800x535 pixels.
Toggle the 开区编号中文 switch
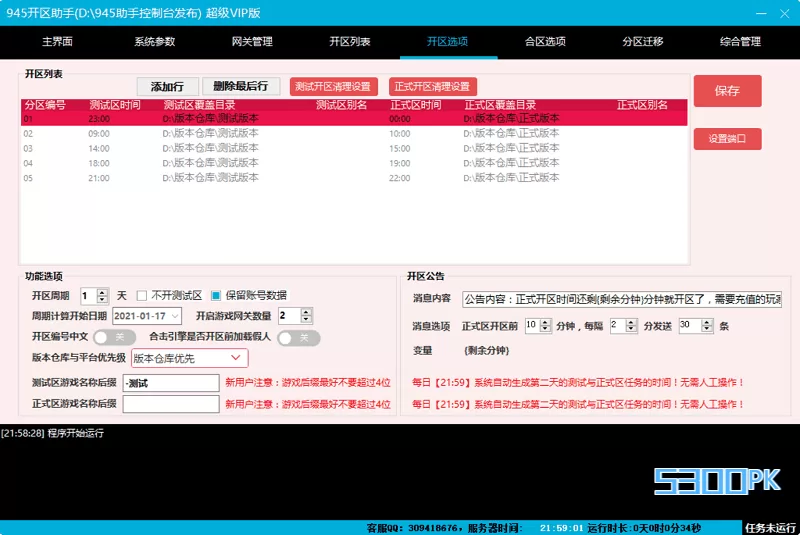point(114,337)
